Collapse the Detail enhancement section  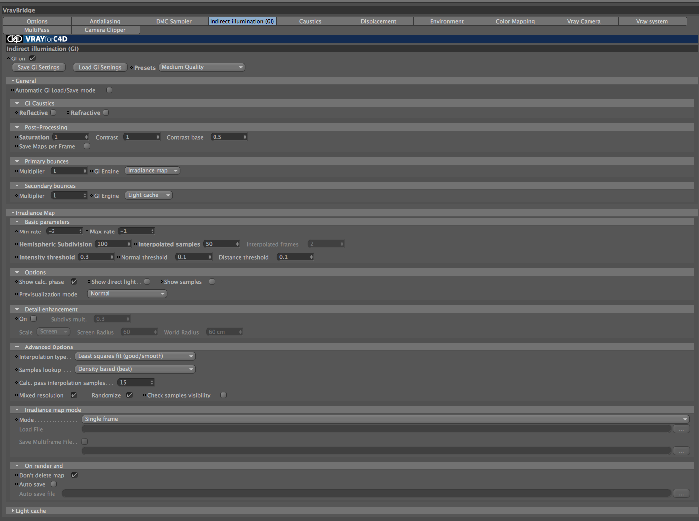click(x=17, y=309)
